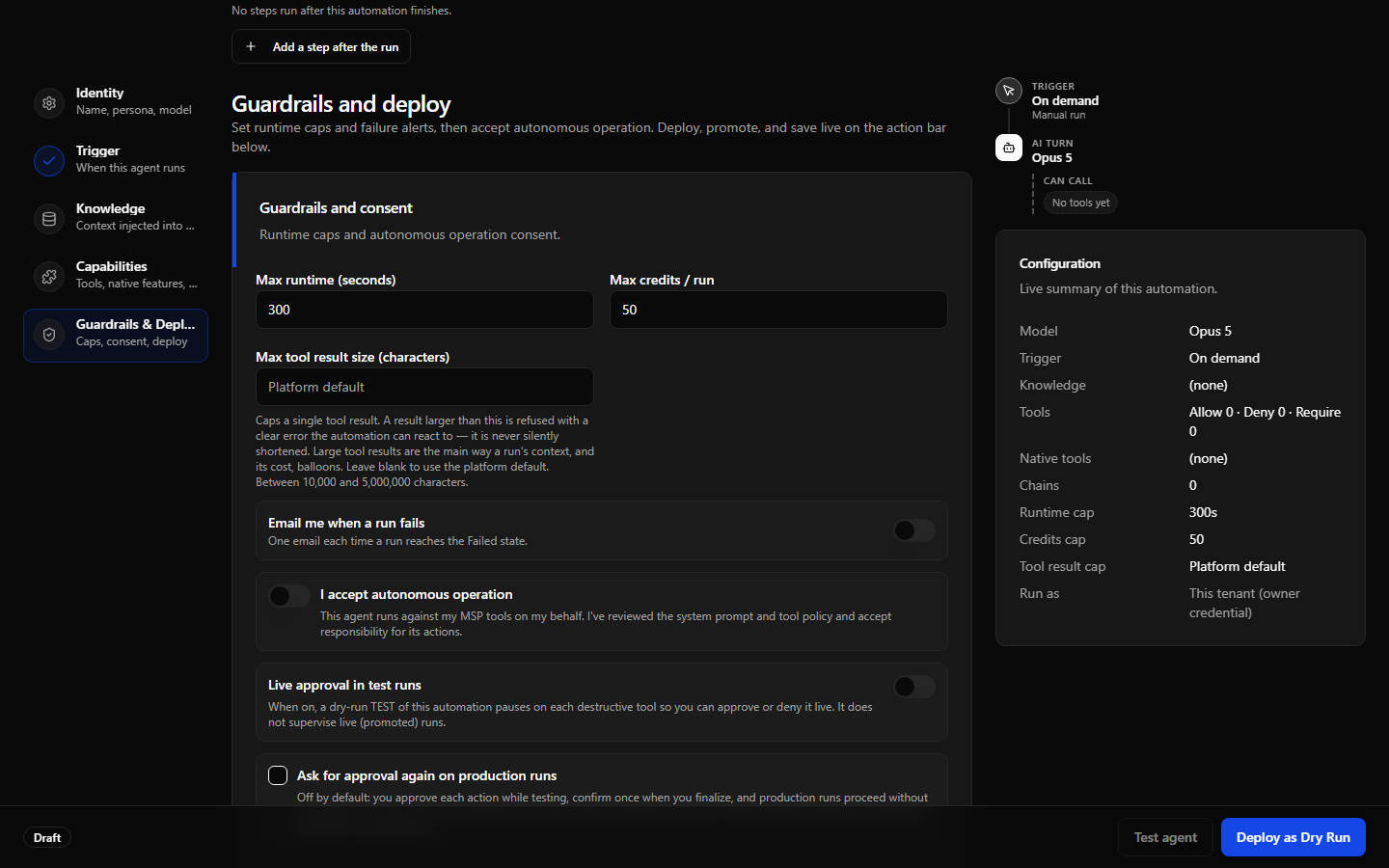Switch to the Capabilities step
The height and width of the screenshot is (868, 1389).
pos(116,277)
